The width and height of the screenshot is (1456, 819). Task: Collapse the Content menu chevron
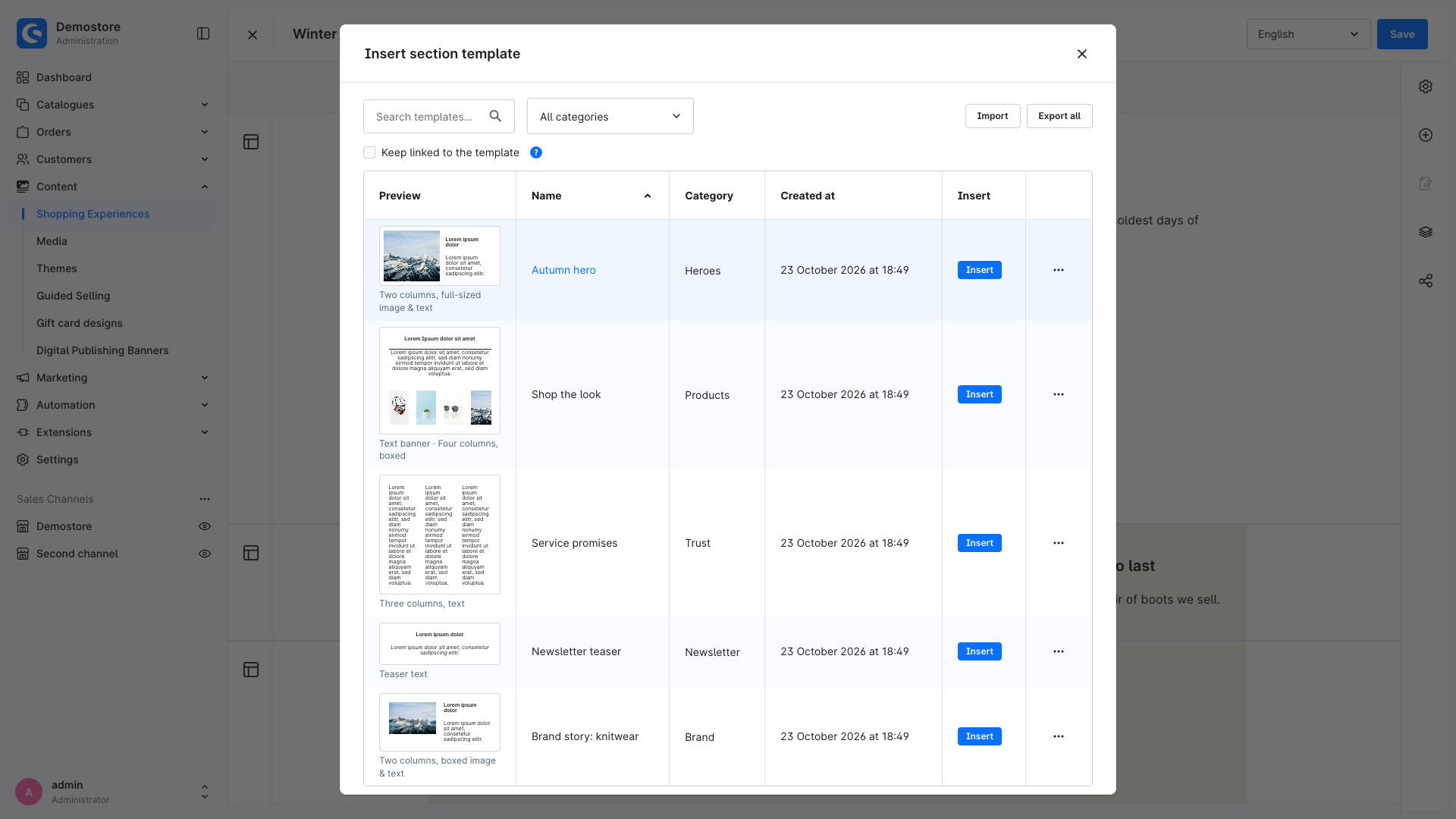tap(205, 187)
